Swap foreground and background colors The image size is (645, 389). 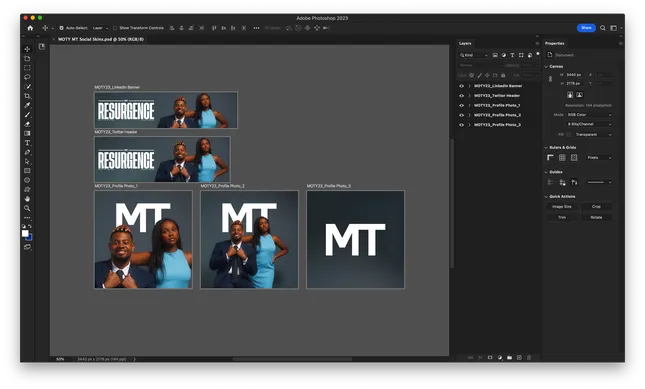coord(30,226)
